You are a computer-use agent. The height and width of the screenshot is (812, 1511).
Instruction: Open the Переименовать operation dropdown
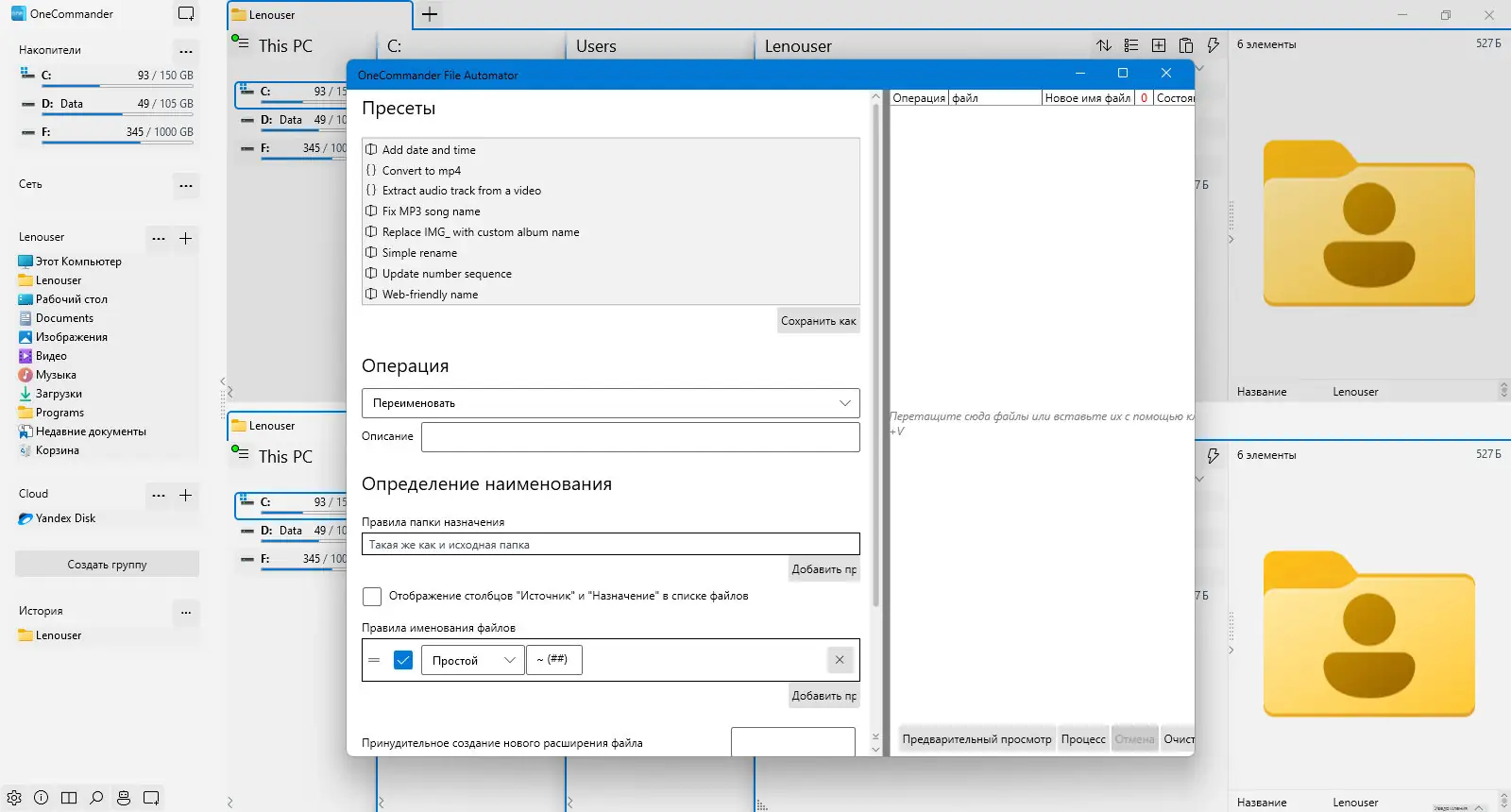point(611,403)
